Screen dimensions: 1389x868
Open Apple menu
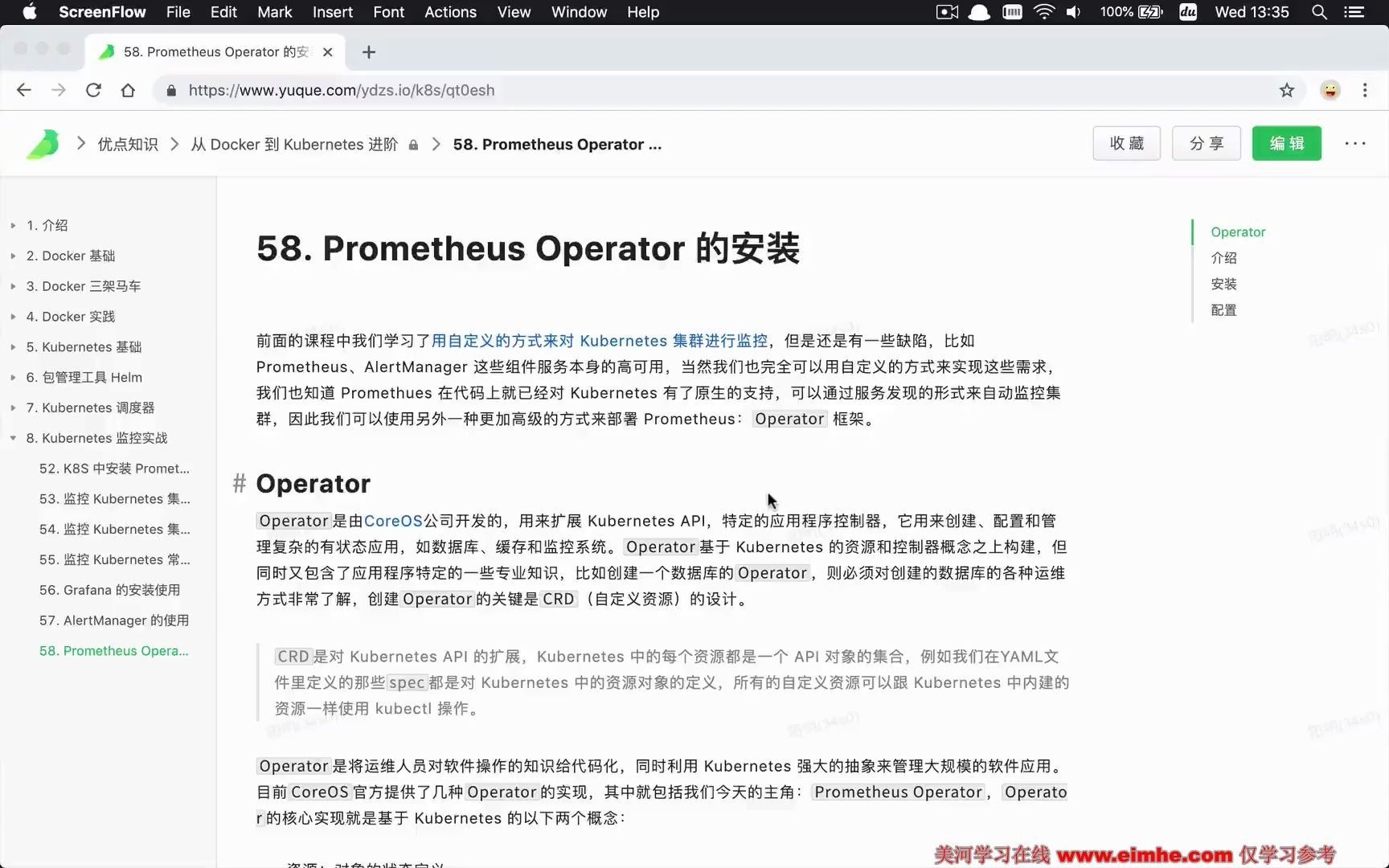coord(29,12)
